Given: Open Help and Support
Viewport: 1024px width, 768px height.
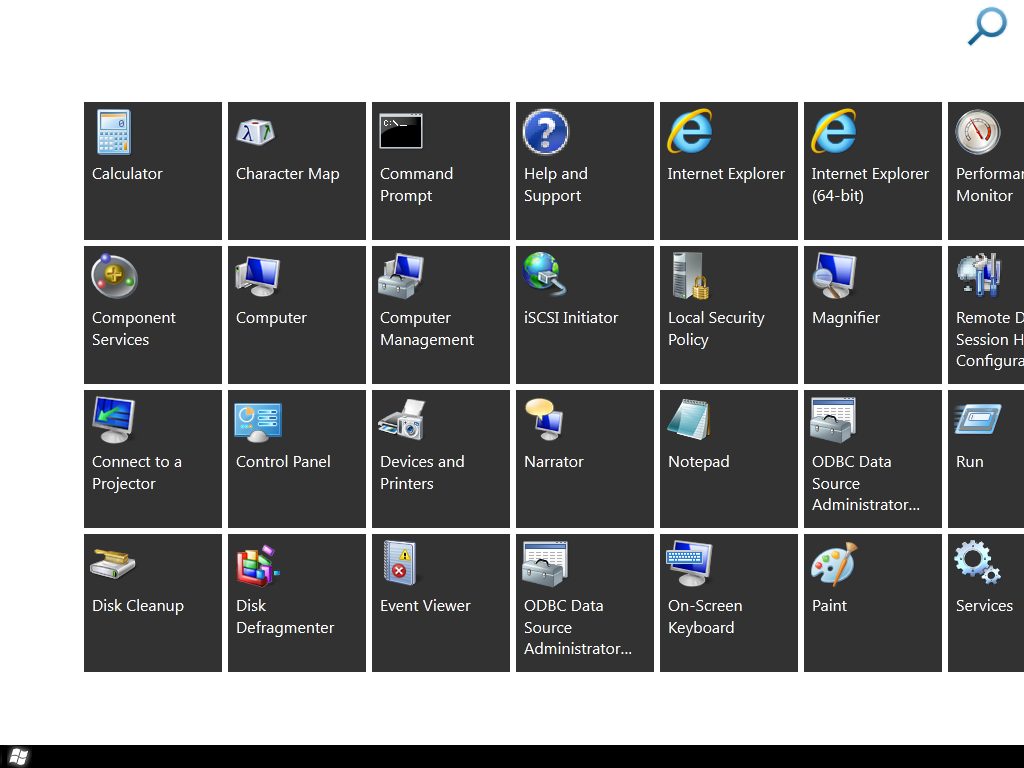Looking at the screenshot, I should point(585,171).
